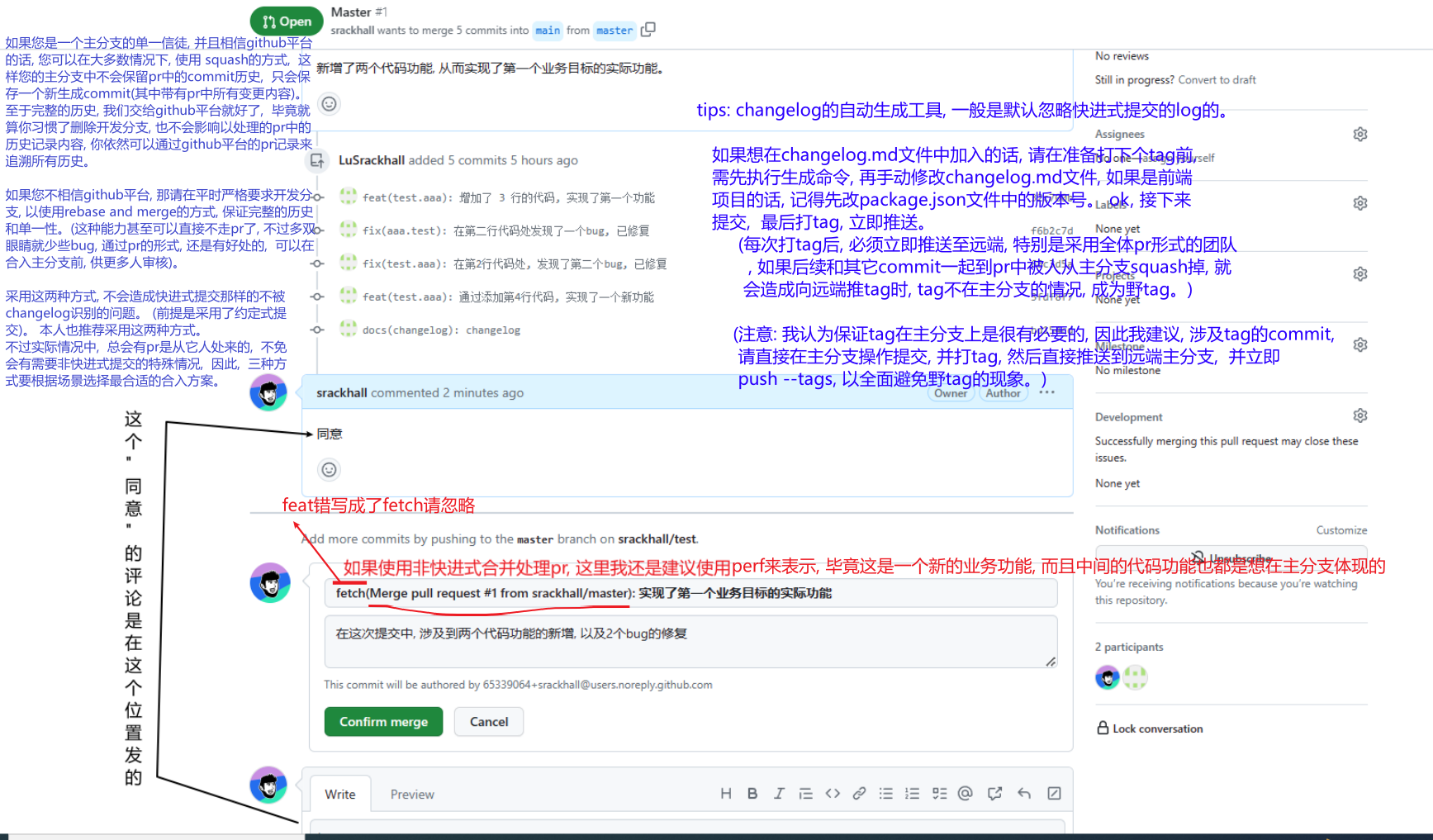Add a link using the chain icon
Screen dimensions: 1433x840
pos(859,794)
